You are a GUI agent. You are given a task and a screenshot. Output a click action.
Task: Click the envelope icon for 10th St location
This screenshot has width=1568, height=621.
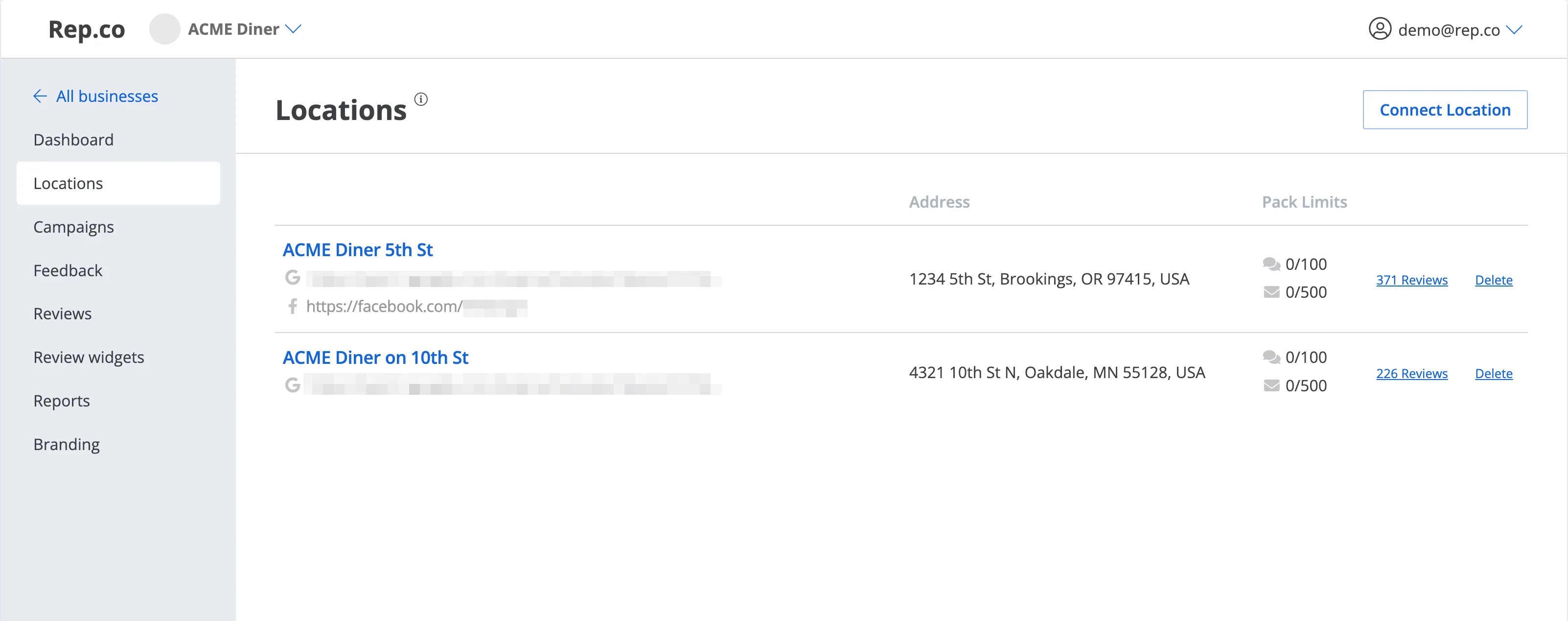[x=1271, y=386]
